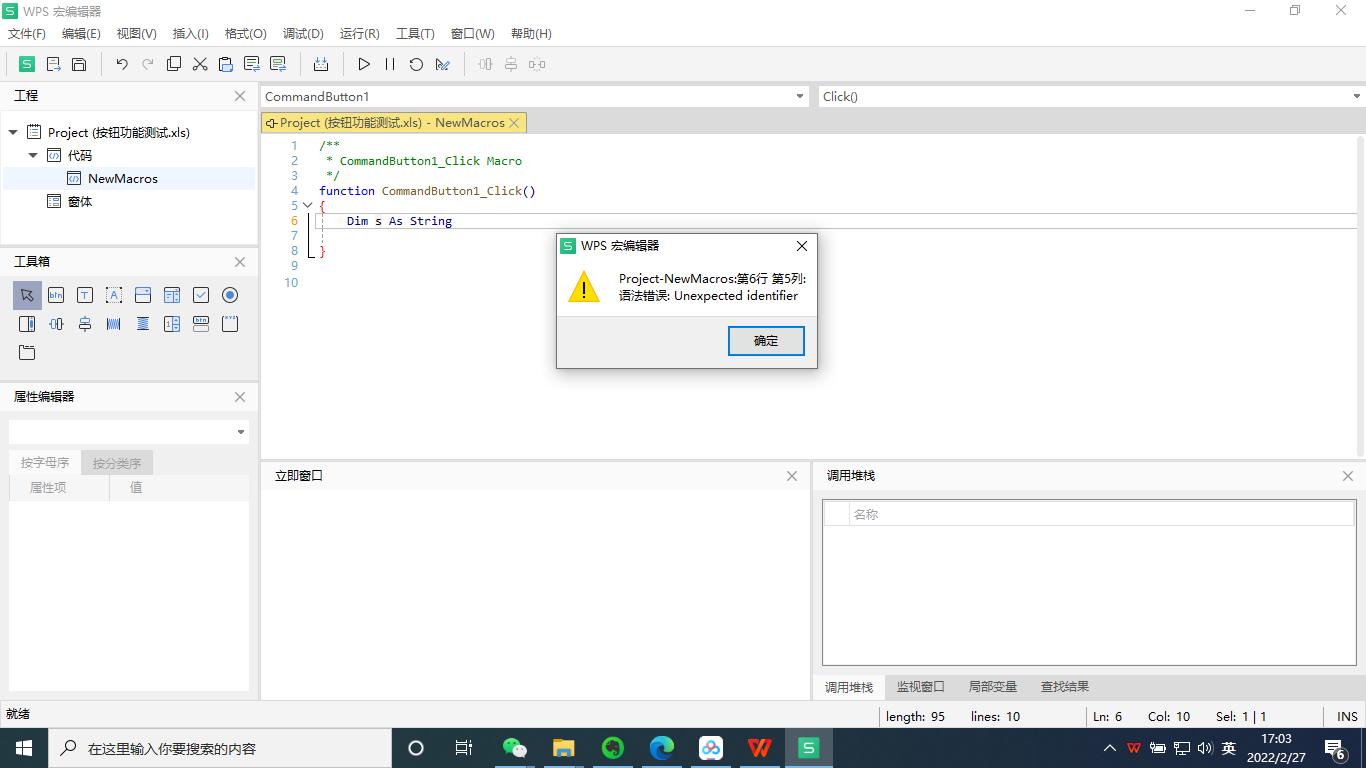Open the 运行 menu
The width and height of the screenshot is (1366, 768).
pyautogui.click(x=359, y=33)
